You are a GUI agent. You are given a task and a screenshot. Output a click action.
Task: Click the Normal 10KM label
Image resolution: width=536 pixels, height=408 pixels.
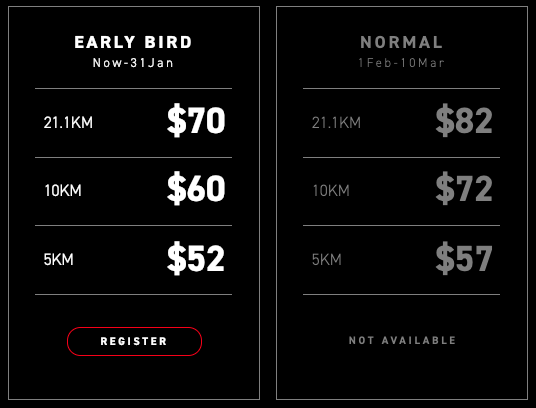[331, 191]
